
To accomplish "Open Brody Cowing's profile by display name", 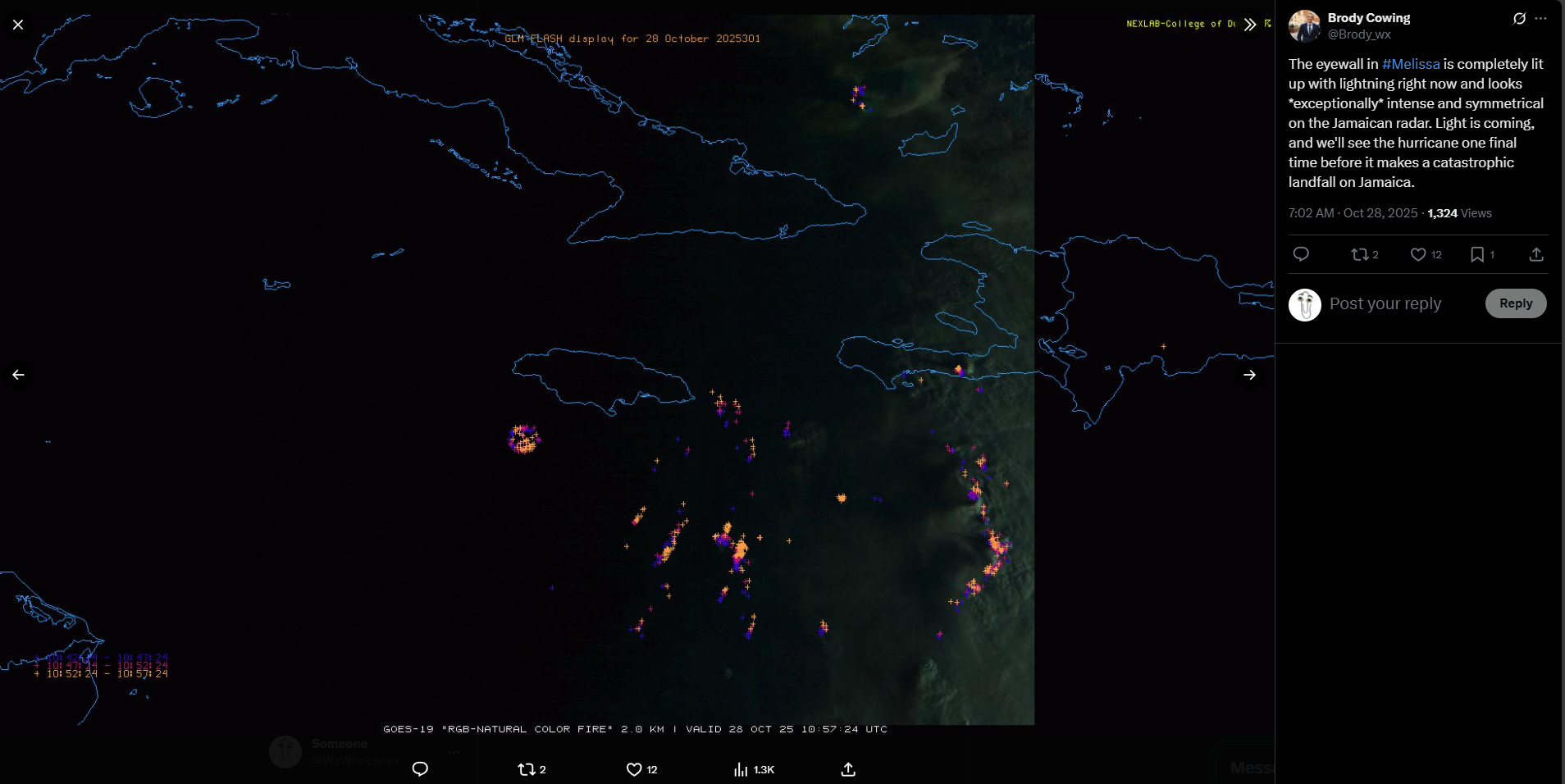I will [1369, 18].
